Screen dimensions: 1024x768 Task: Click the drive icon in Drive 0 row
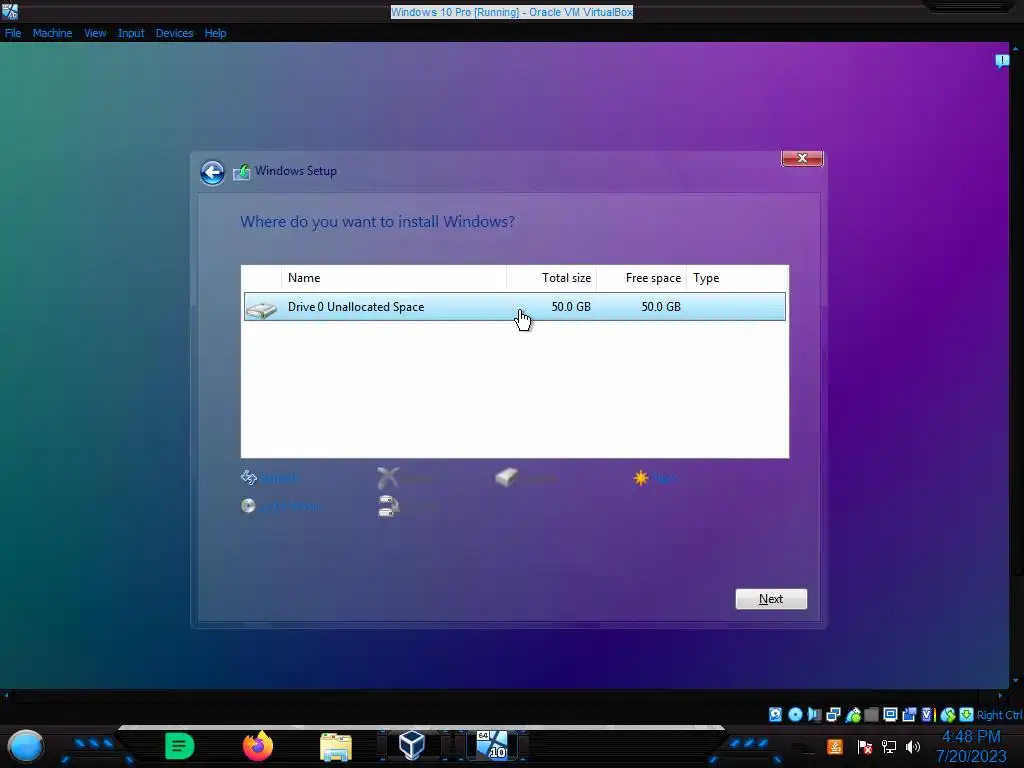(x=262, y=308)
